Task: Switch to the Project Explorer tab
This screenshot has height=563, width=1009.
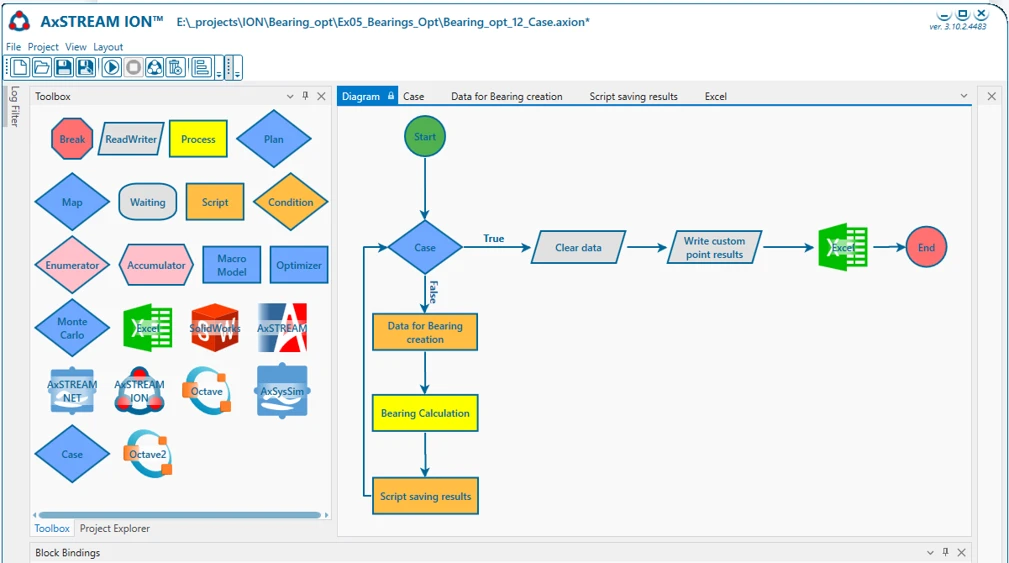Action: tap(115, 528)
